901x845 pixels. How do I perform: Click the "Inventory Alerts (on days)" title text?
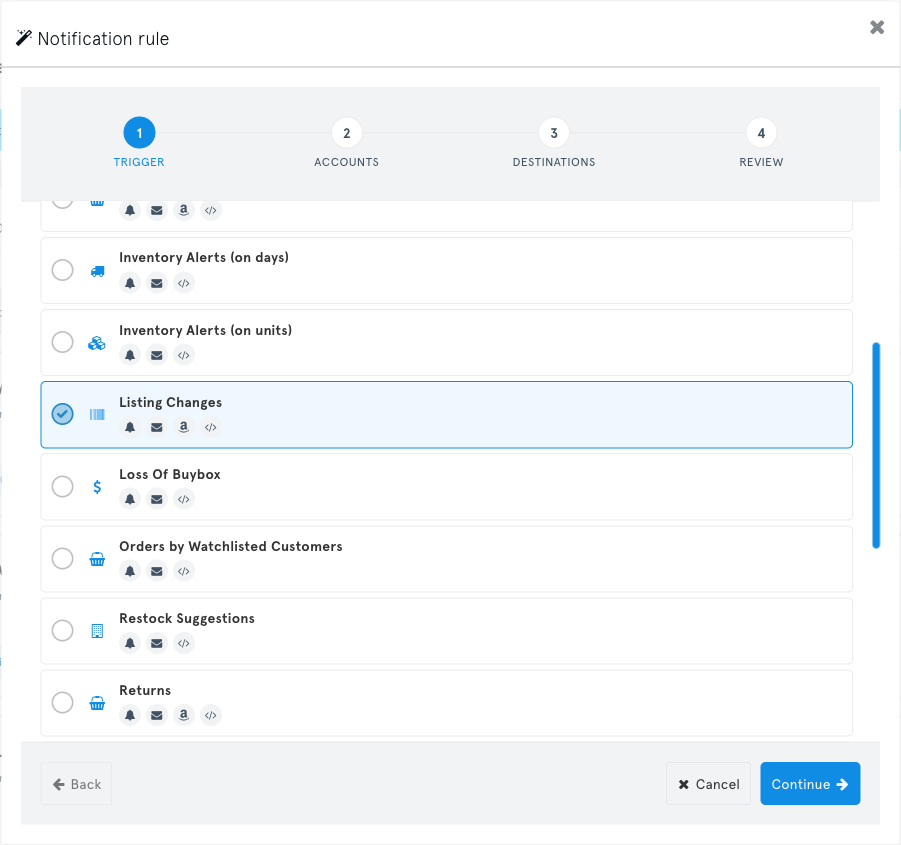pos(204,257)
